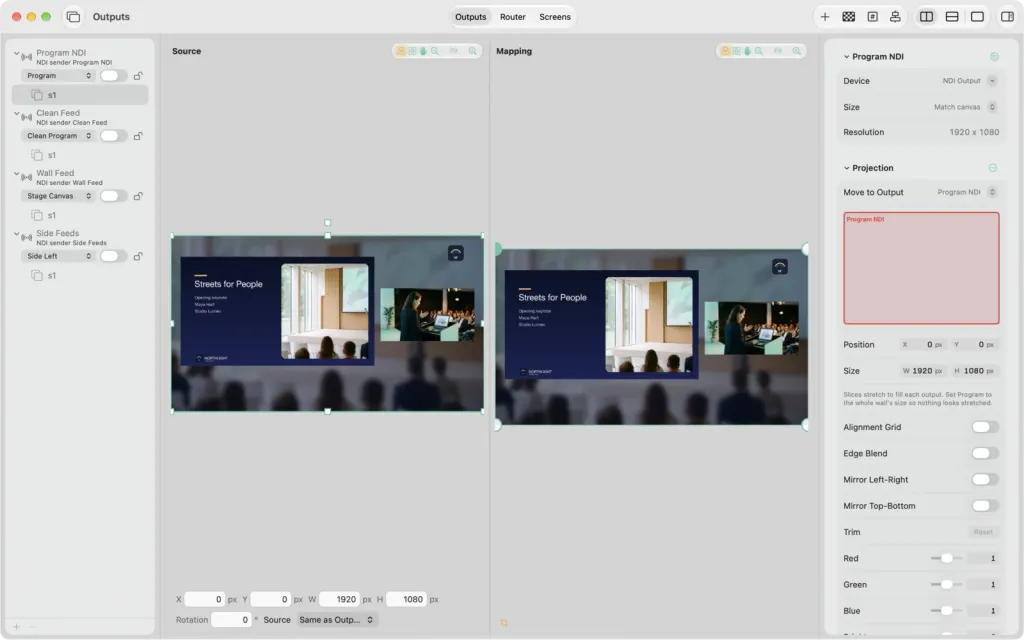Screen dimensions: 1024x640
Task: Enable the Alignment Grid switch
Action: [985, 427]
